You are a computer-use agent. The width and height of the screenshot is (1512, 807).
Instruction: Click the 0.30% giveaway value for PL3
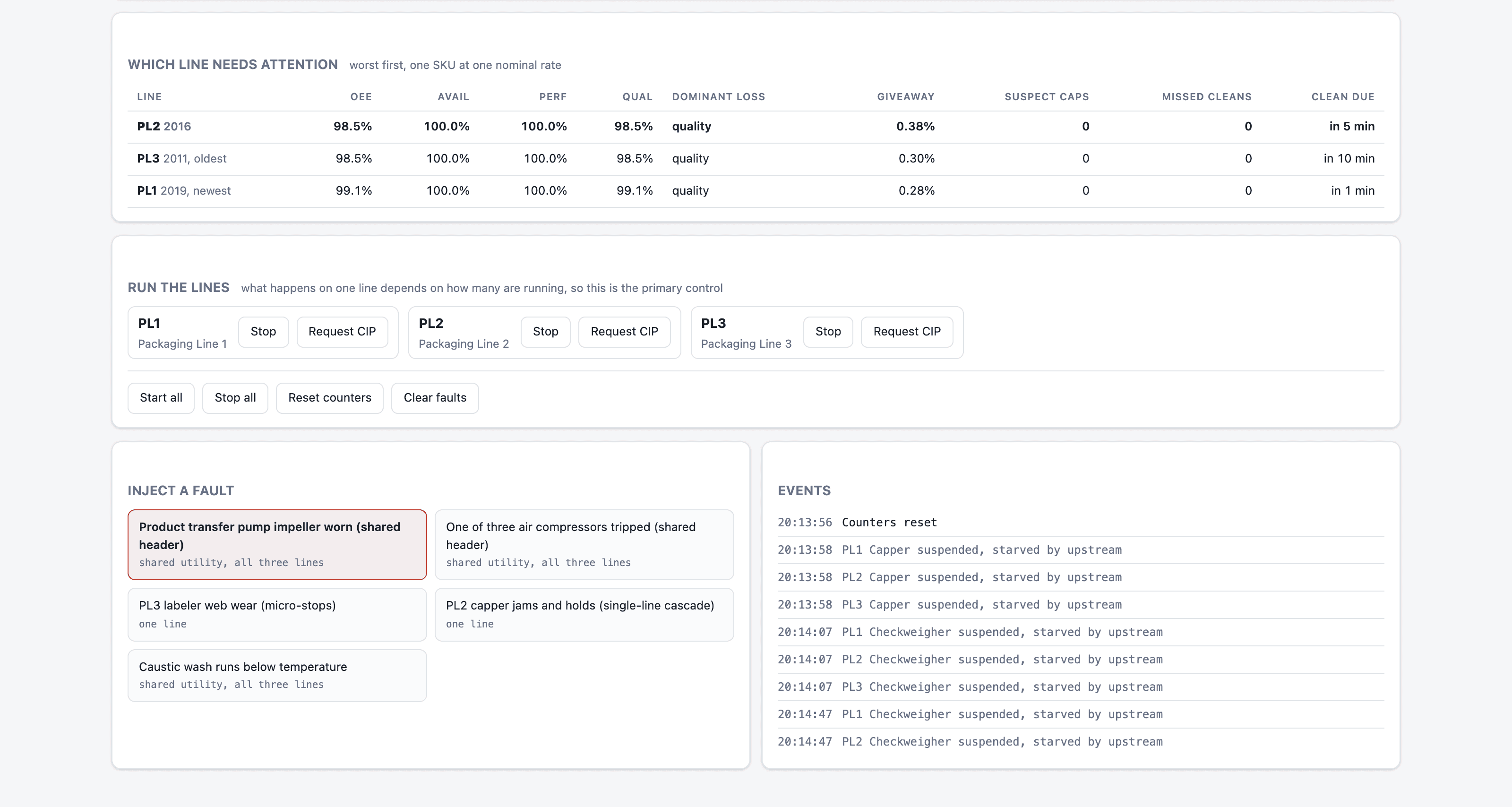pyautogui.click(x=916, y=159)
